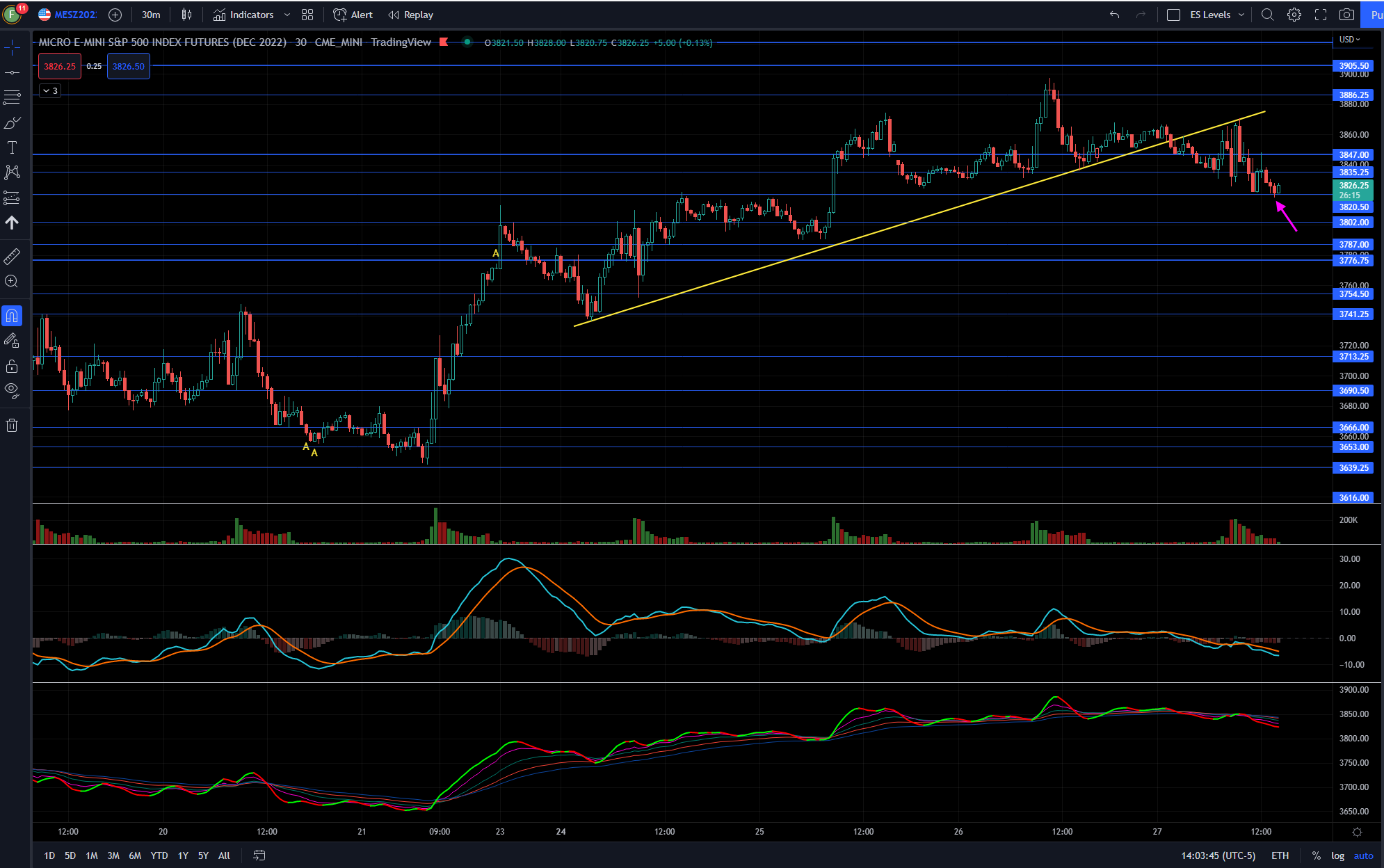Open the candlestick chart style icon
The height and width of the screenshot is (868, 1384).
186,15
